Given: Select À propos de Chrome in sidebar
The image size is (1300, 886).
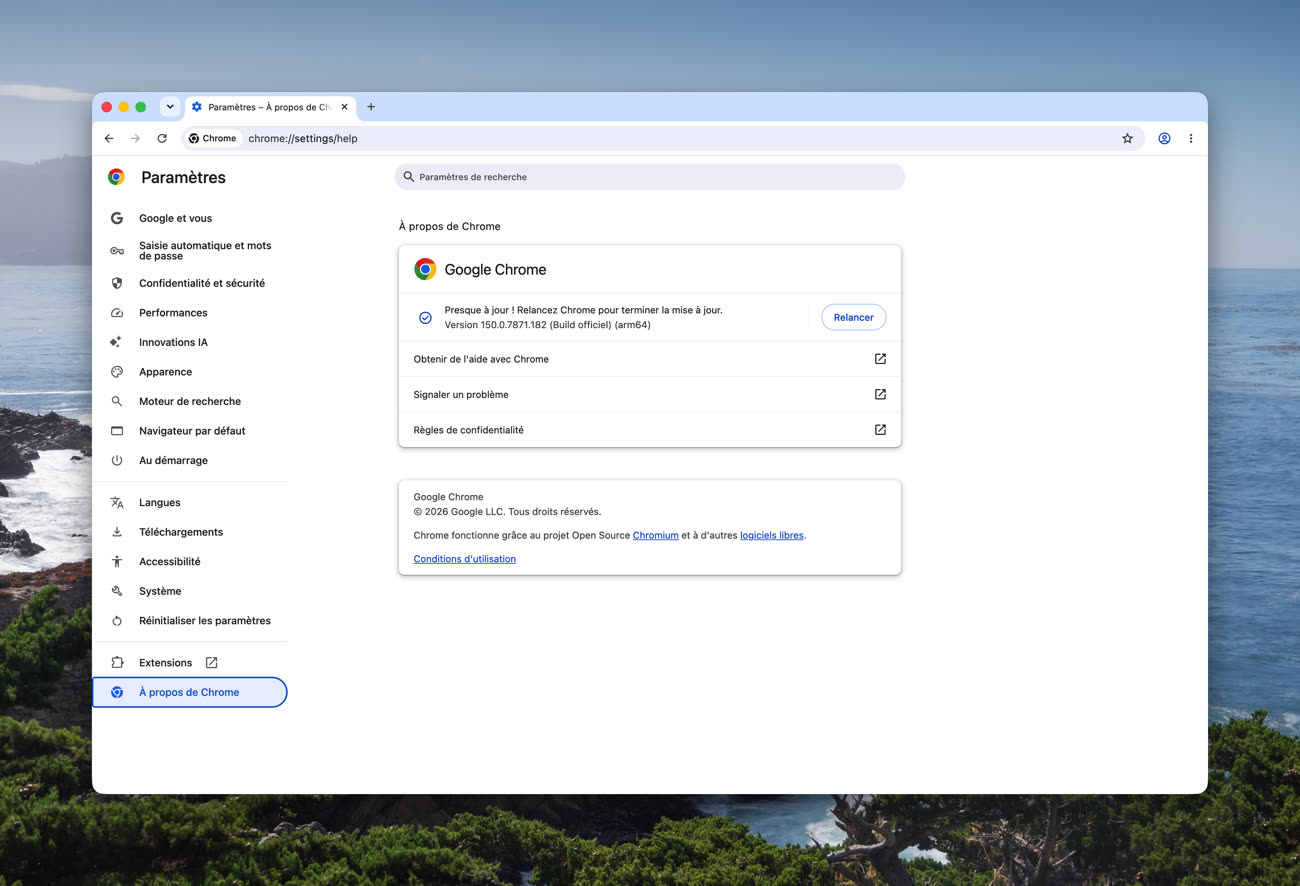Looking at the screenshot, I should pyautogui.click(x=190, y=692).
